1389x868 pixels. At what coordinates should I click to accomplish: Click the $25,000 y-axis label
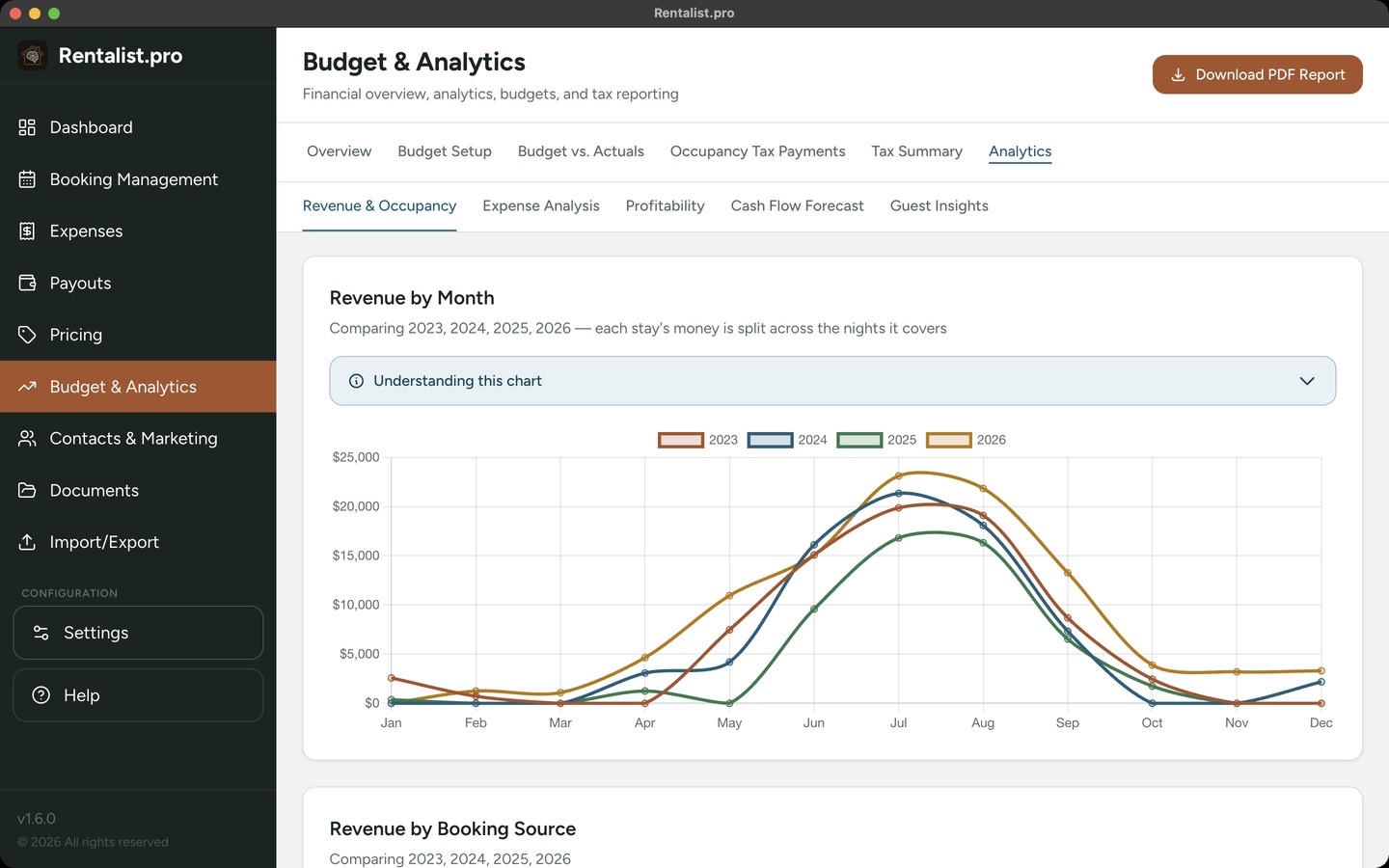(356, 457)
